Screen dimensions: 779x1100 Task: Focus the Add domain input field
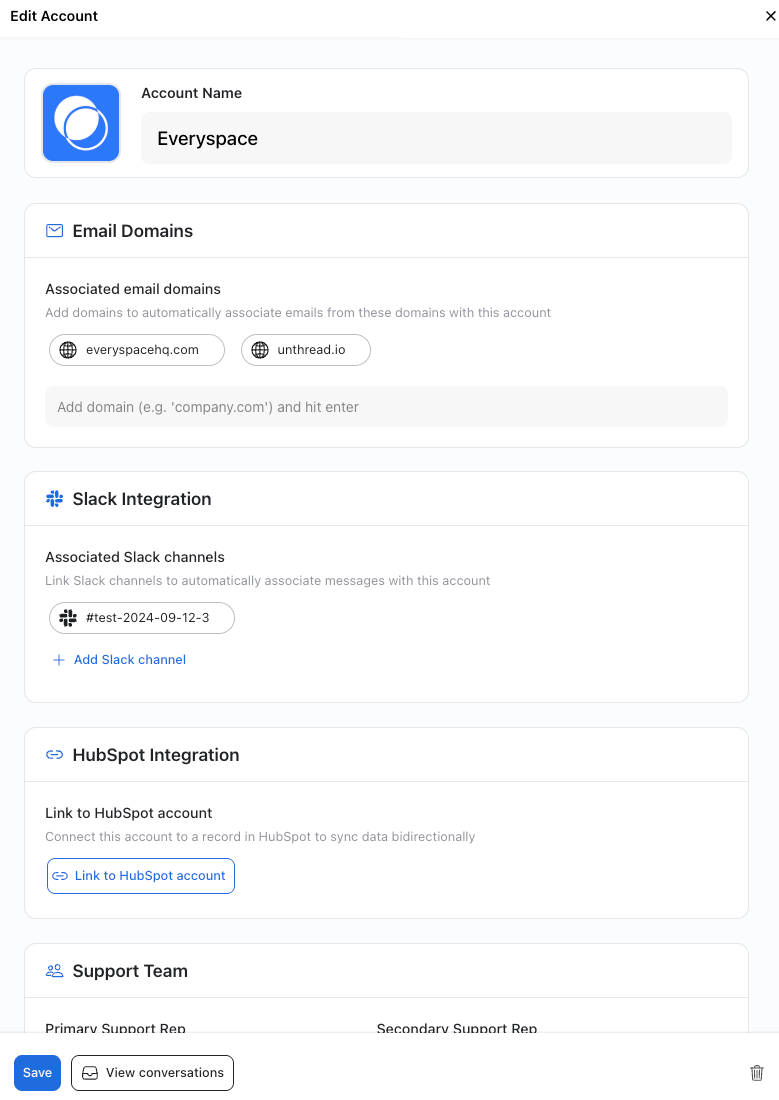click(386, 407)
